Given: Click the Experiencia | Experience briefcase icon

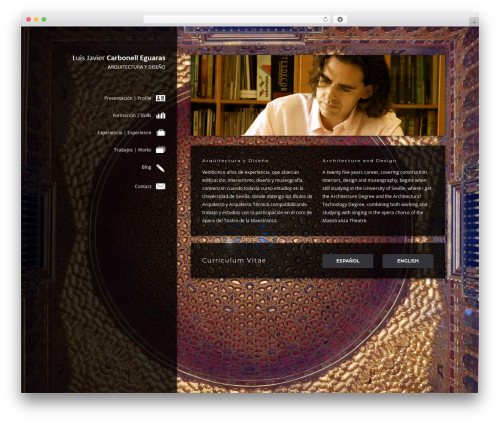Looking at the screenshot, I should tap(161, 133).
